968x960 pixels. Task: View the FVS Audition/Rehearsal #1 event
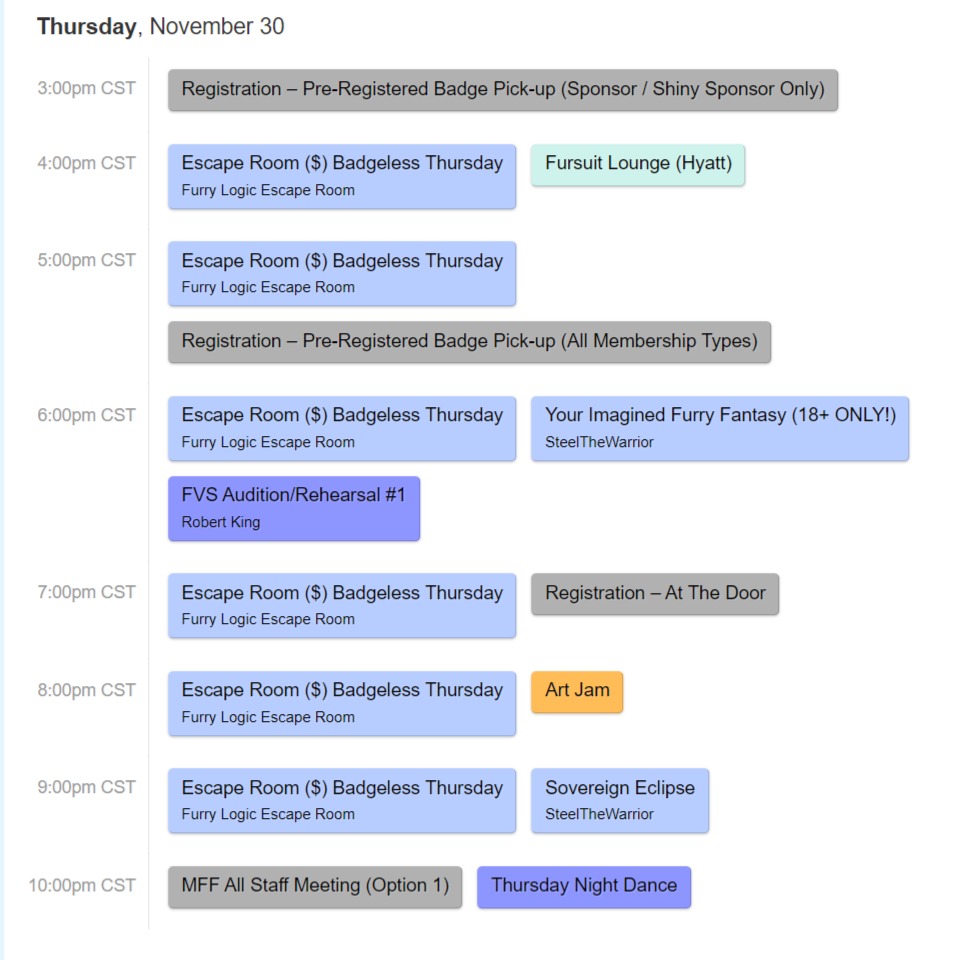point(294,508)
